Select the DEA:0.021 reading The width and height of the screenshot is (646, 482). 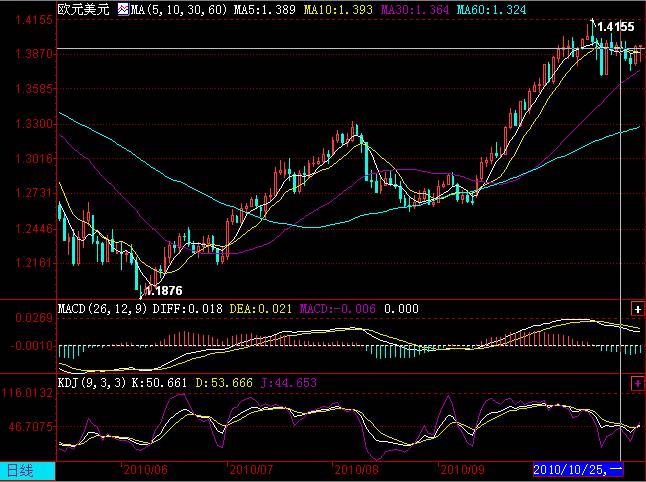tap(260, 309)
